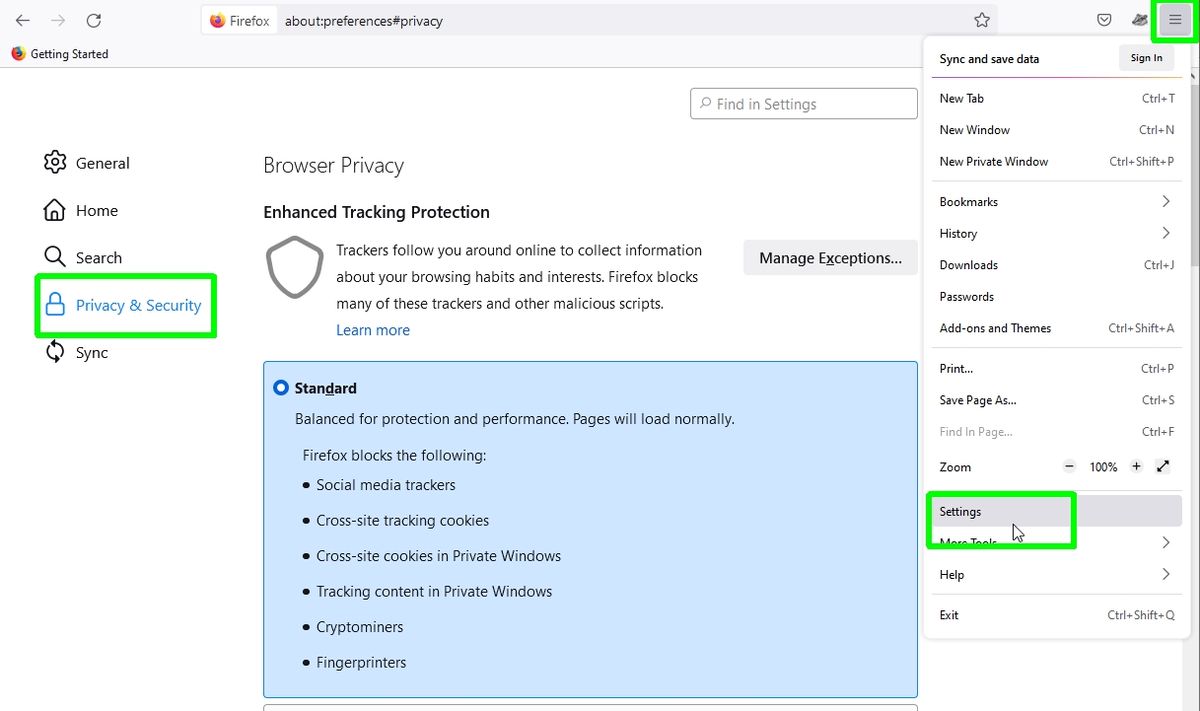
Task: Open the Privacy & Security lock icon
Action: pyautogui.click(x=55, y=304)
